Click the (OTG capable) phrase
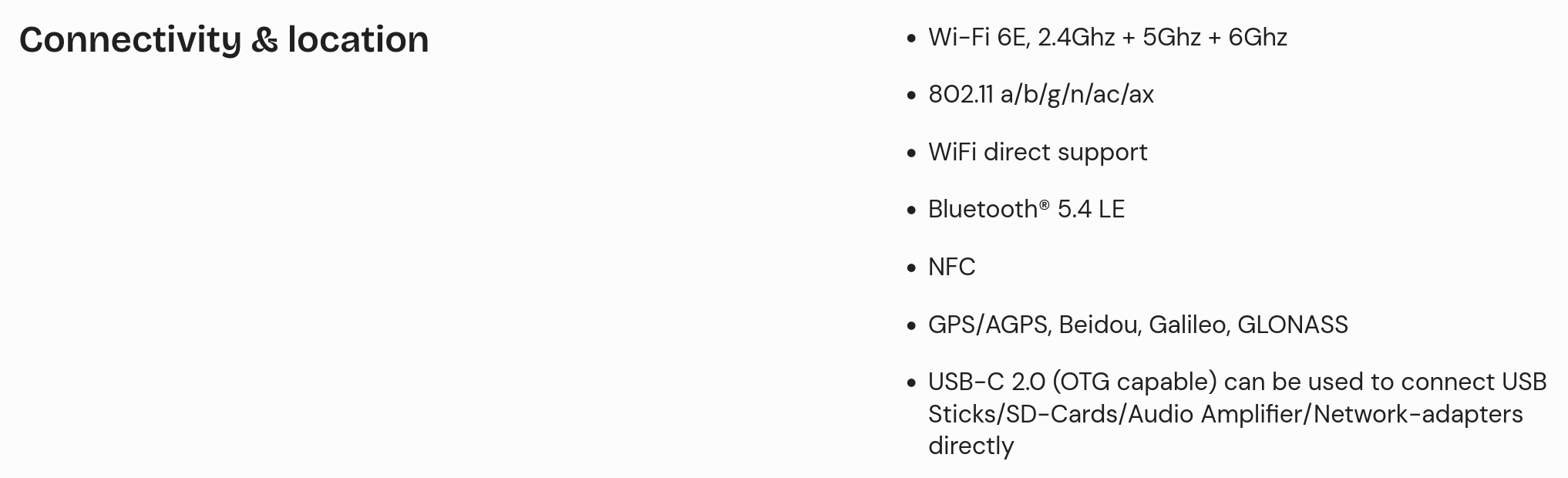Viewport: 1568px width, 478px height. [x=1134, y=382]
